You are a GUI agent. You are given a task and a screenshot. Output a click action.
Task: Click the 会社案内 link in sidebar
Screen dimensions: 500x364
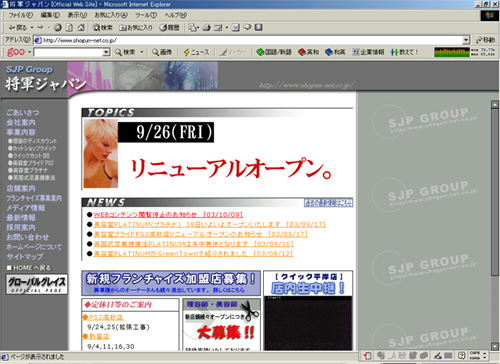(21, 122)
